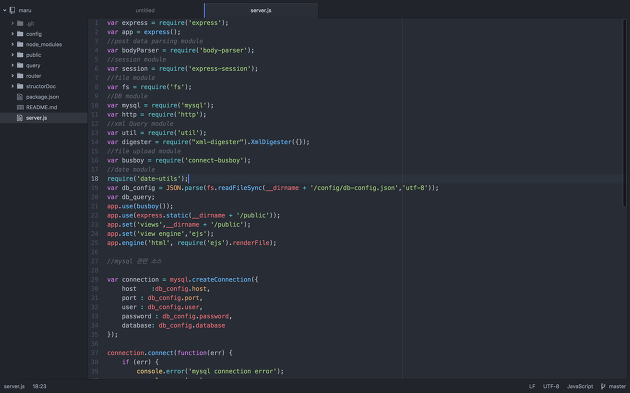Click renderFile on line 25
The image size is (630, 393).
pos(251,243)
